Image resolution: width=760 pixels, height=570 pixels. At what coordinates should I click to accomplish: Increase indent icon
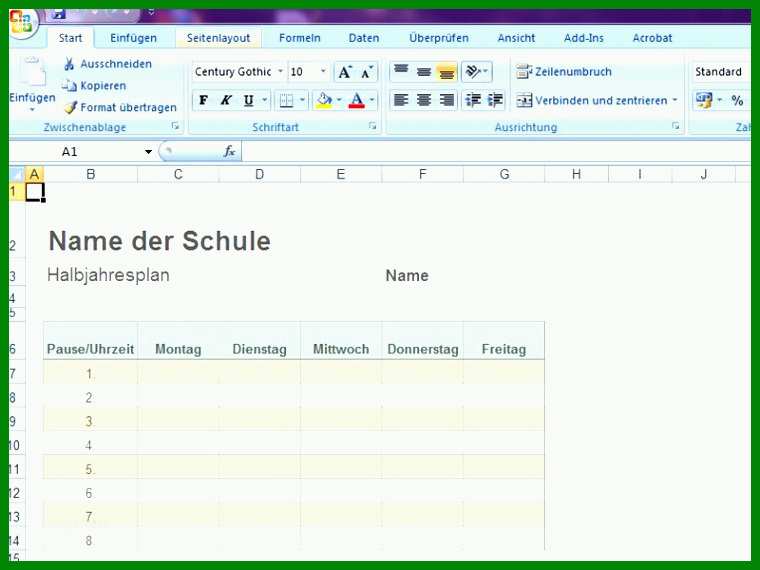(495, 100)
